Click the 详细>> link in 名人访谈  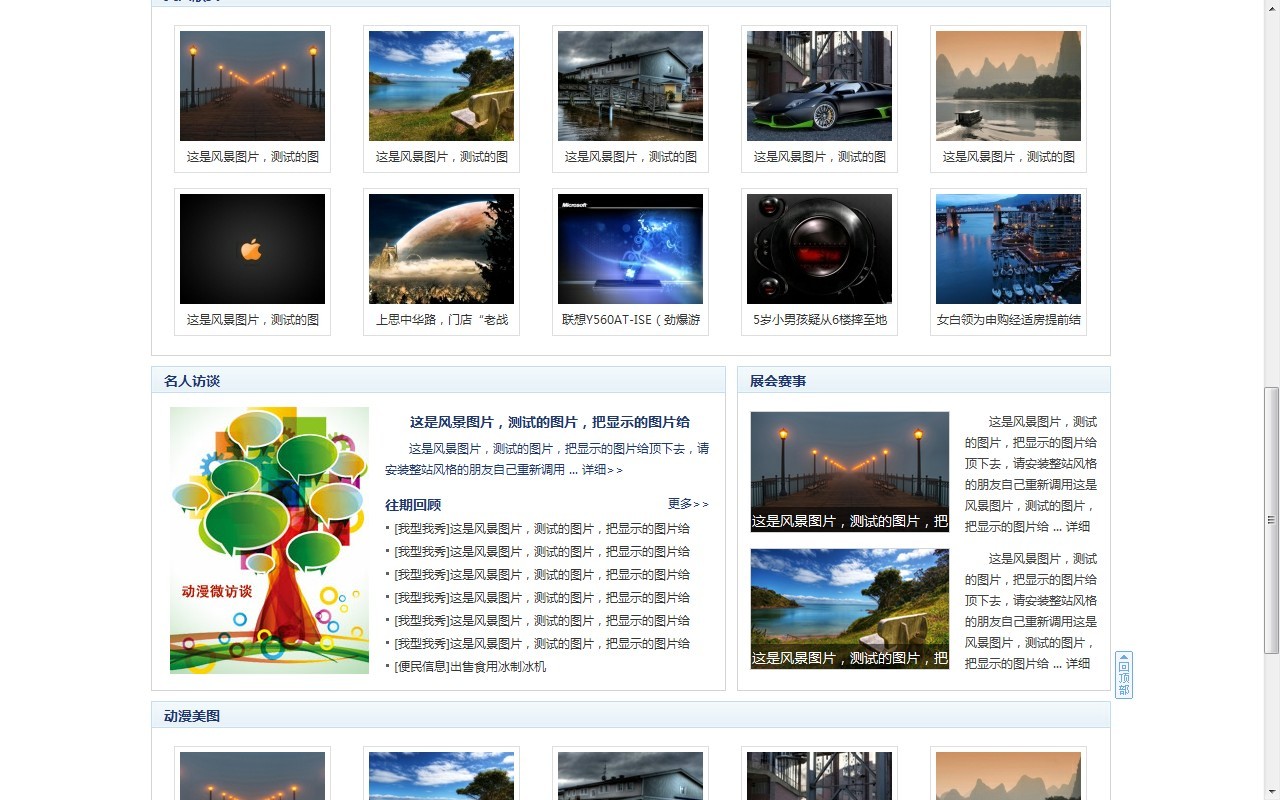coord(602,469)
